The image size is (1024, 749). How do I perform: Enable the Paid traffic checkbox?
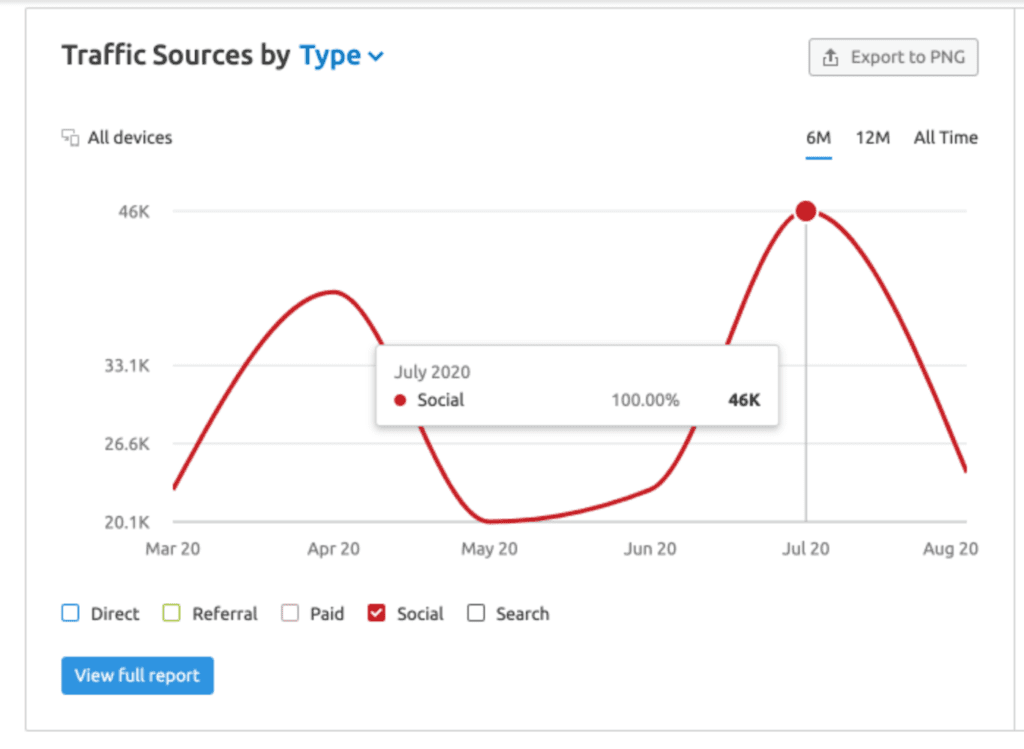coord(290,613)
